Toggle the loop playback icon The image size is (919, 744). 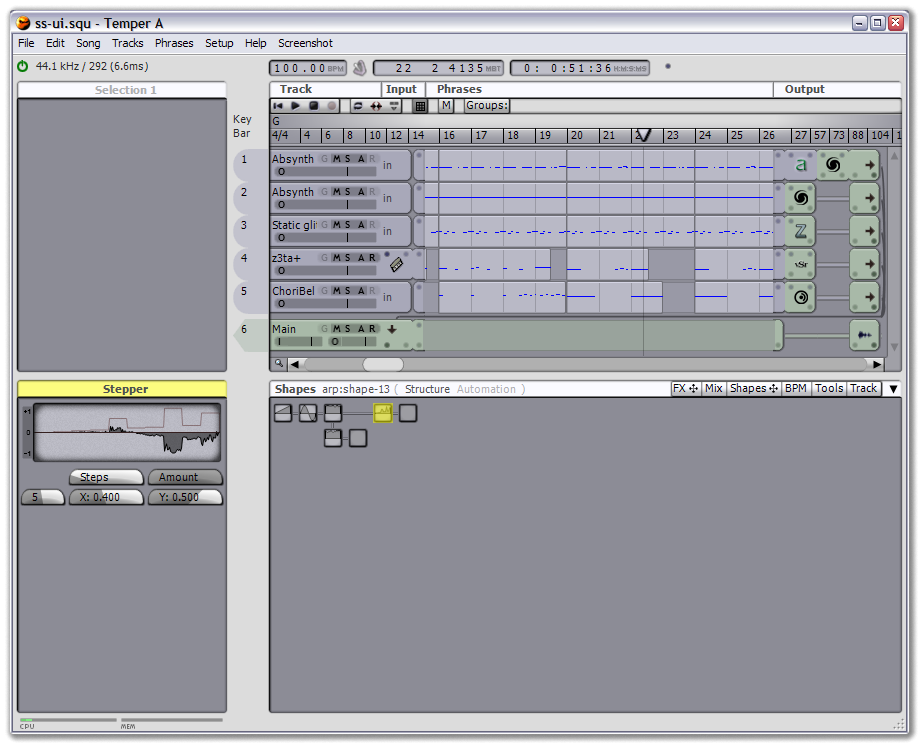358,106
